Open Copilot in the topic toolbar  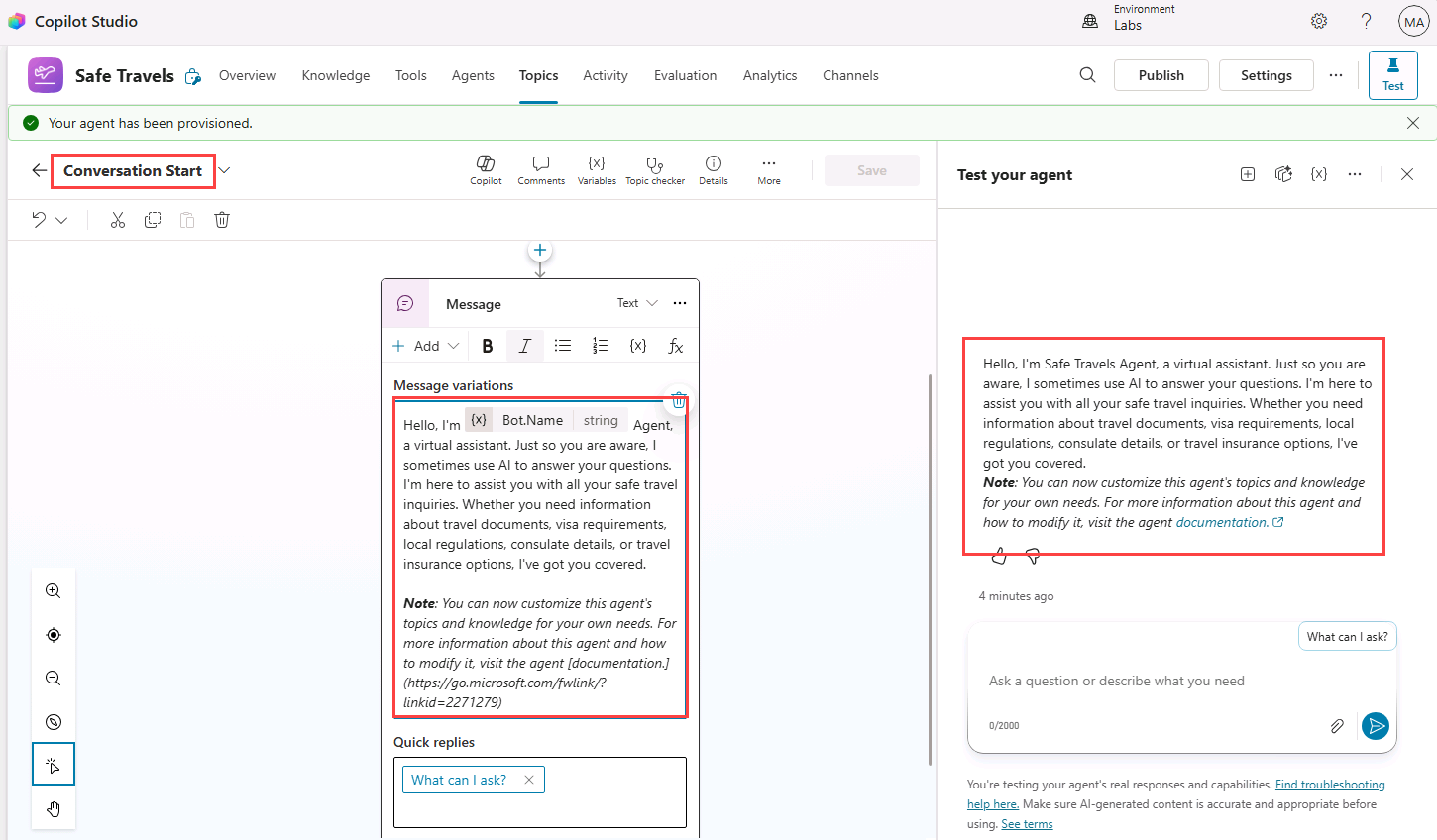click(x=486, y=170)
